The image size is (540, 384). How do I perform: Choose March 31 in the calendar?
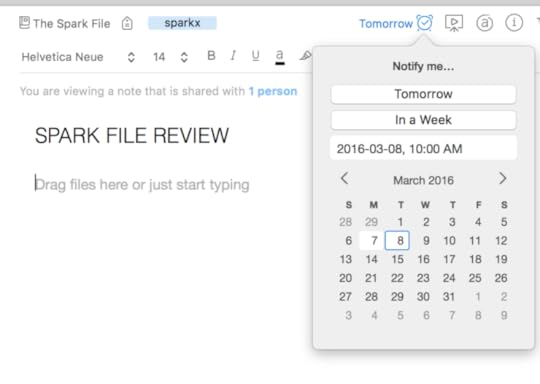[x=449, y=297]
